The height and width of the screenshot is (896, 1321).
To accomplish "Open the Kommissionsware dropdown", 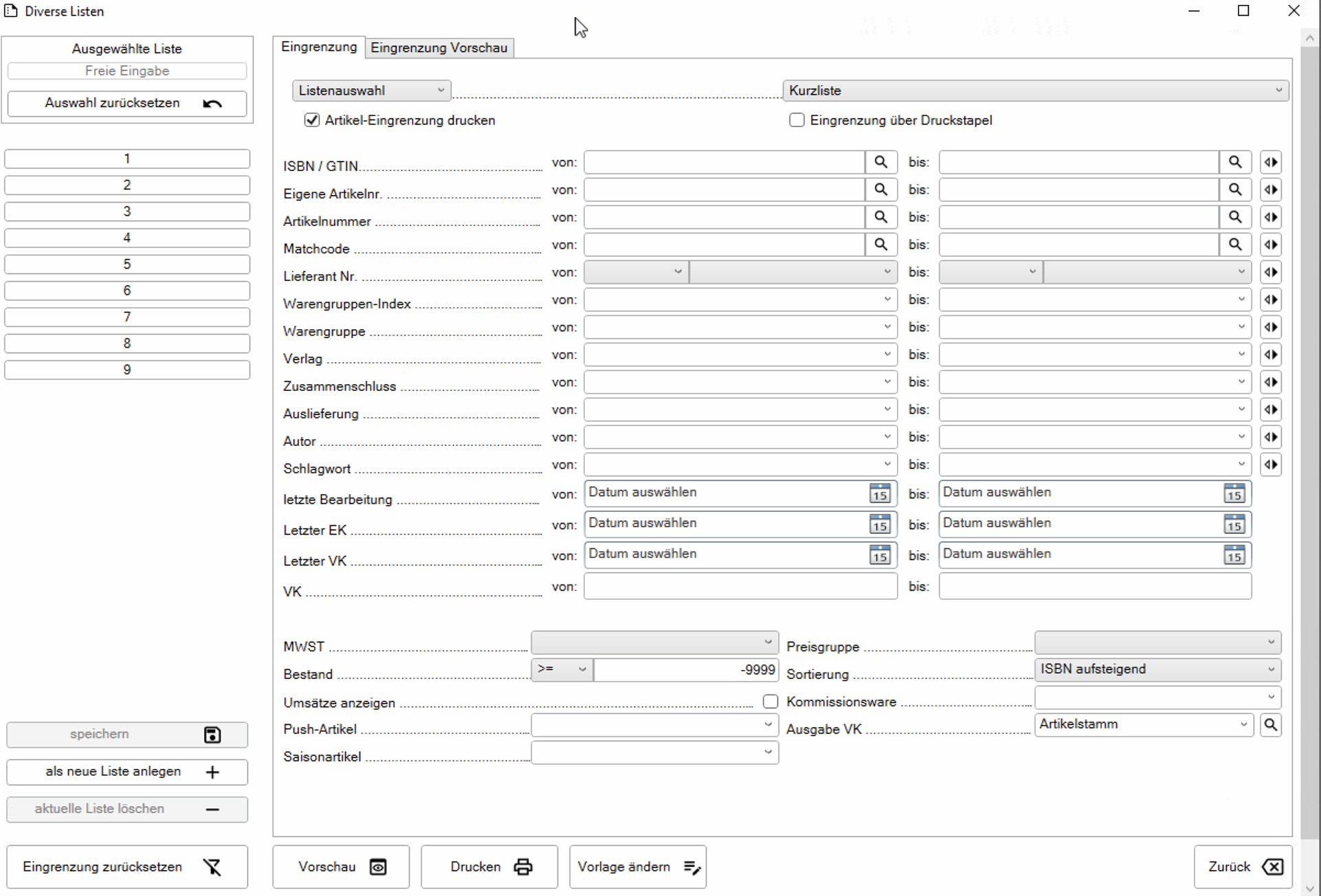I will 1157,697.
